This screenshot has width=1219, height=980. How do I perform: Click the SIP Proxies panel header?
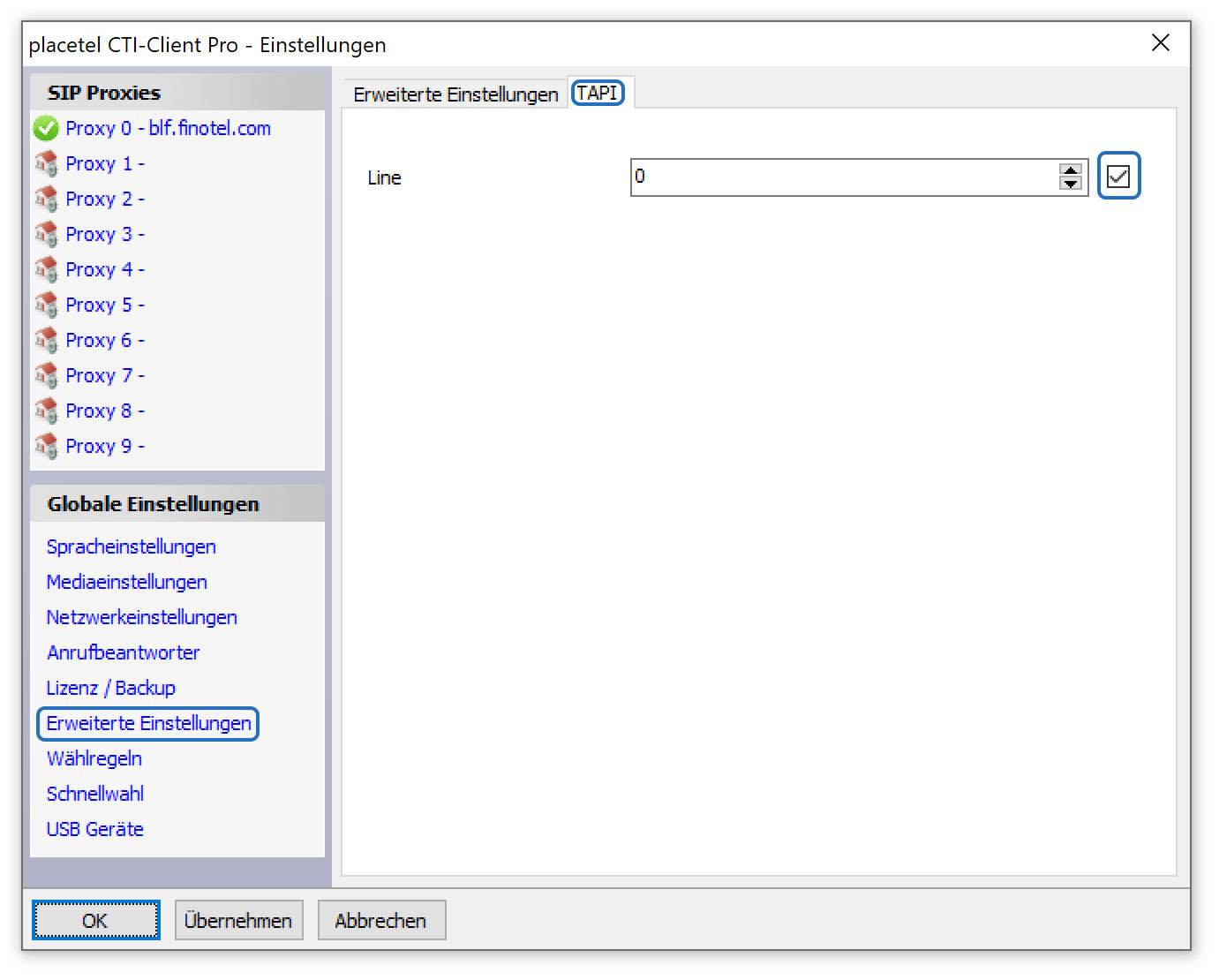point(177,93)
